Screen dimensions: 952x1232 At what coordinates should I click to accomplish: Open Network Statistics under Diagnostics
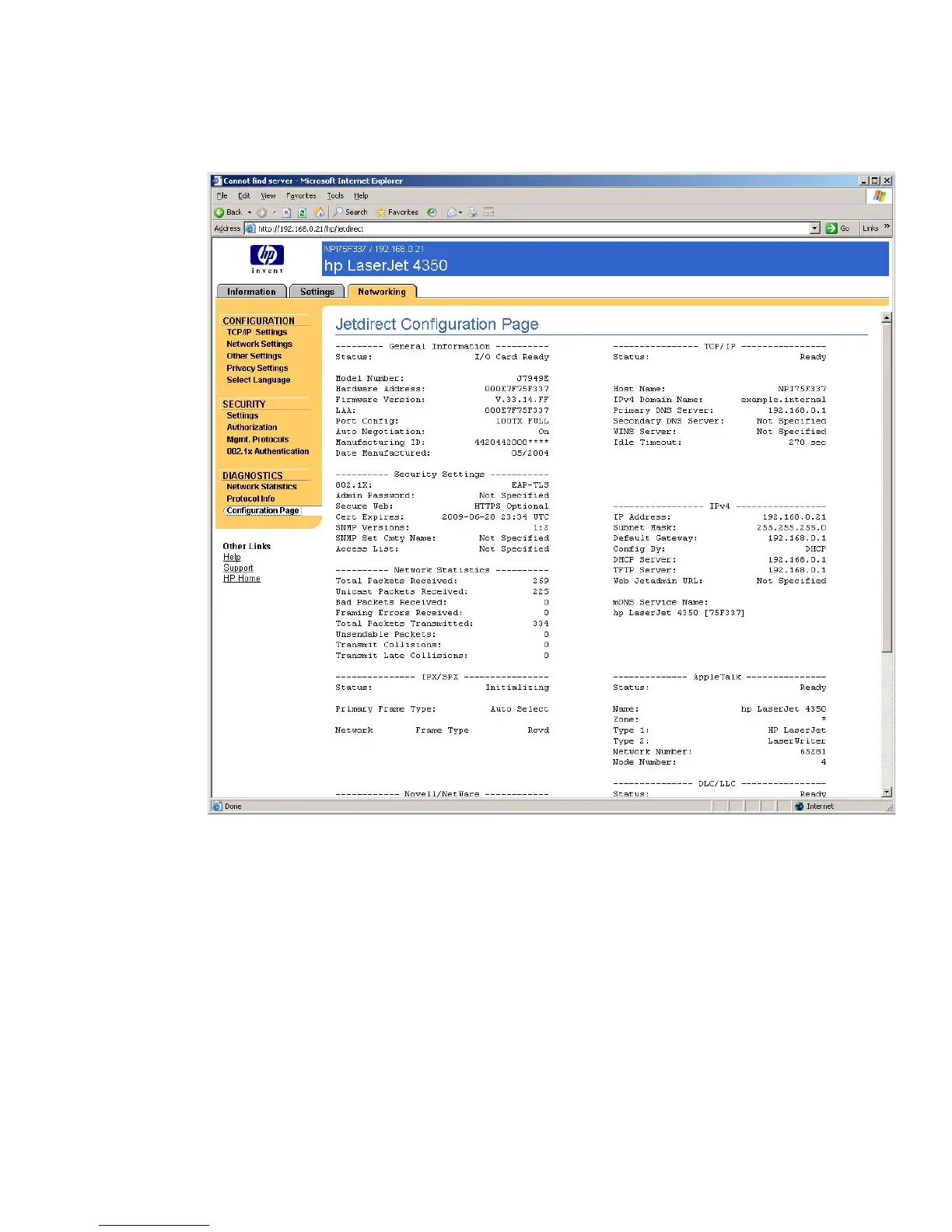point(261,487)
